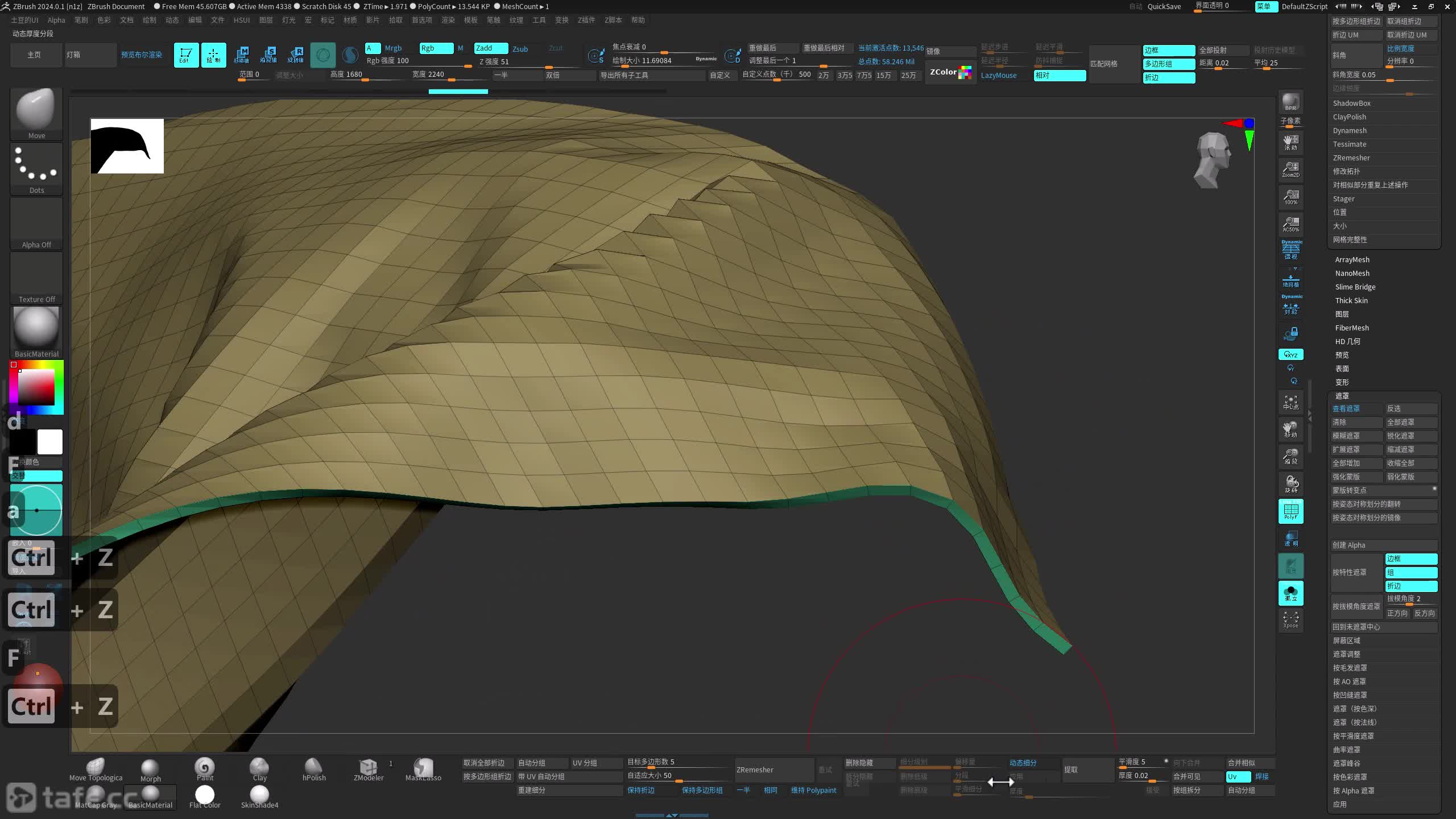Image resolution: width=1456 pixels, height=819 pixels.
Task: Click the 100% actual size icon
Action: click(x=1290, y=197)
